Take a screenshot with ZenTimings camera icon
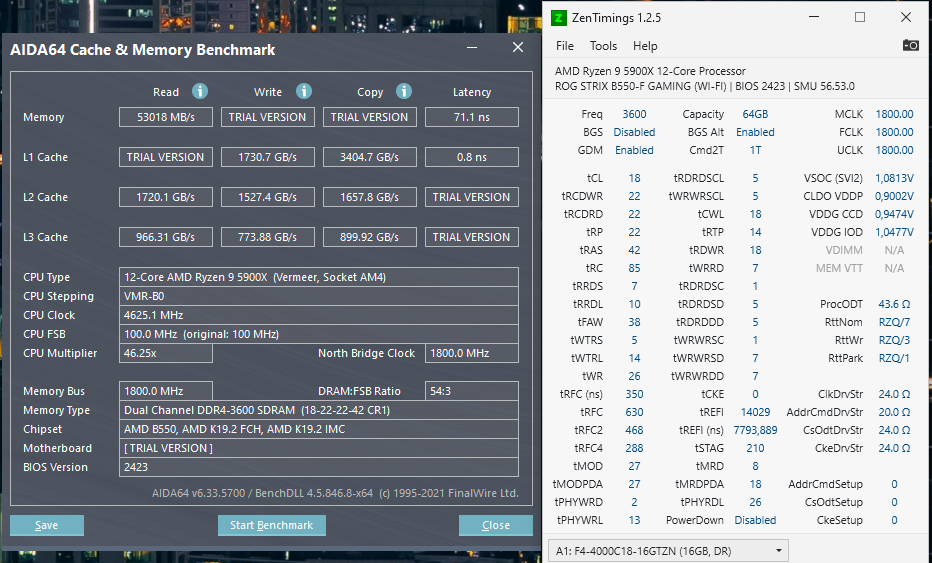 pos(910,45)
